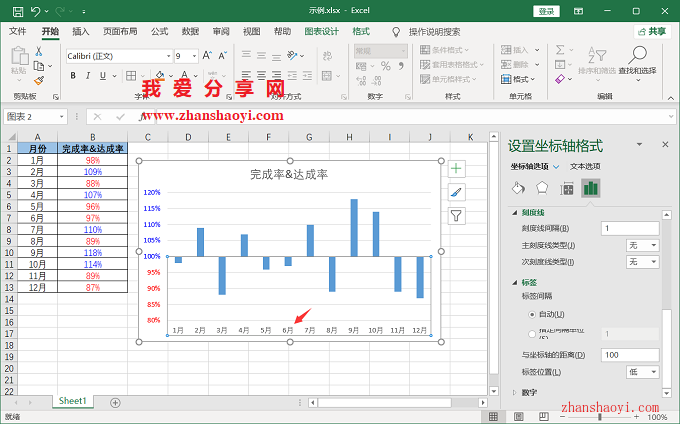This screenshot has height=424, width=680.
Task: Collapse the 标签 section
Action: tap(515, 282)
